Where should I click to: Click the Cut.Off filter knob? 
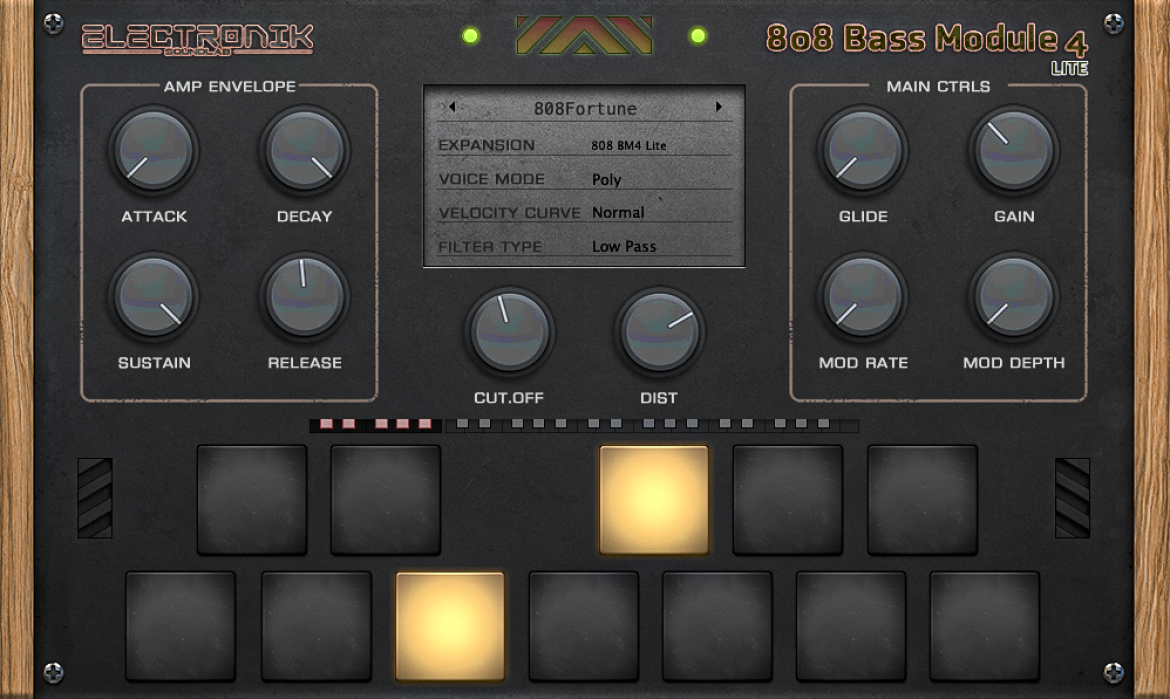pos(509,330)
